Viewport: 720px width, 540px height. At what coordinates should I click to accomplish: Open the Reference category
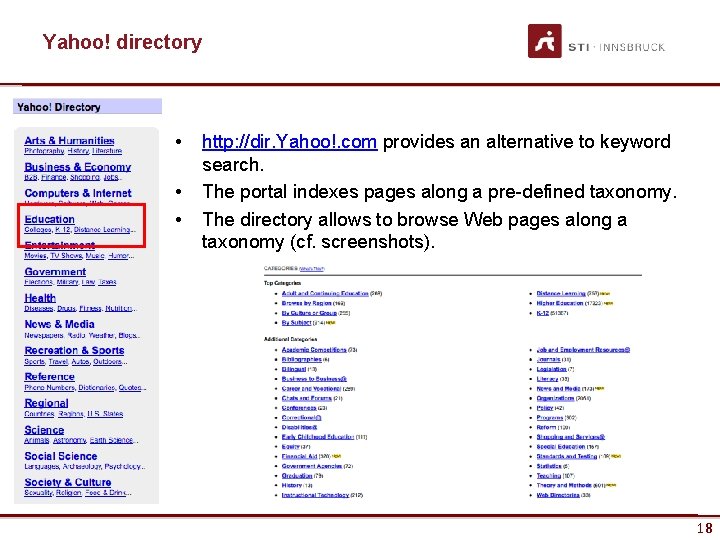pyautogui.click(x=50, y=376)
